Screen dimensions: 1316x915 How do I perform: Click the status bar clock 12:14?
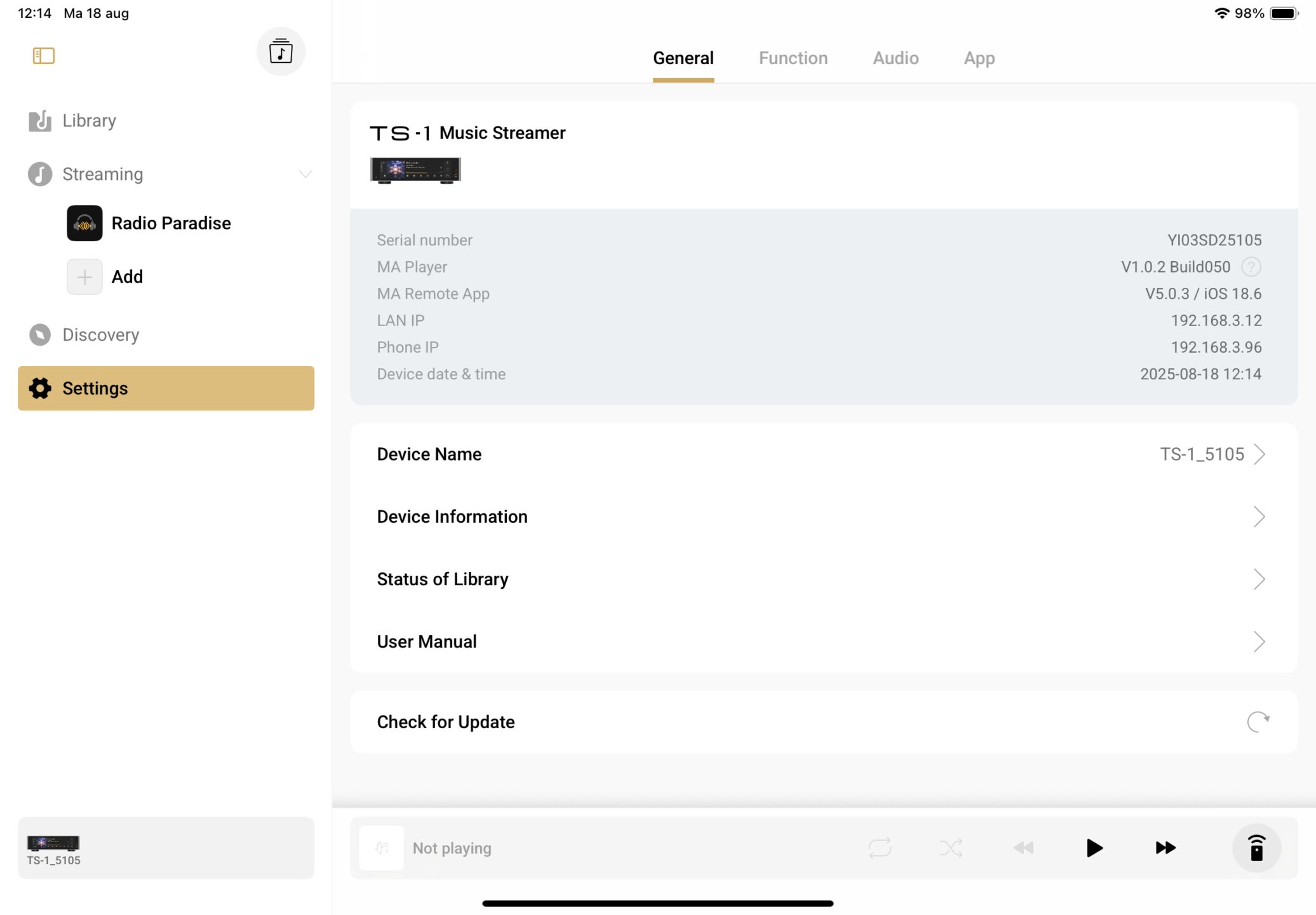[34, 13]
